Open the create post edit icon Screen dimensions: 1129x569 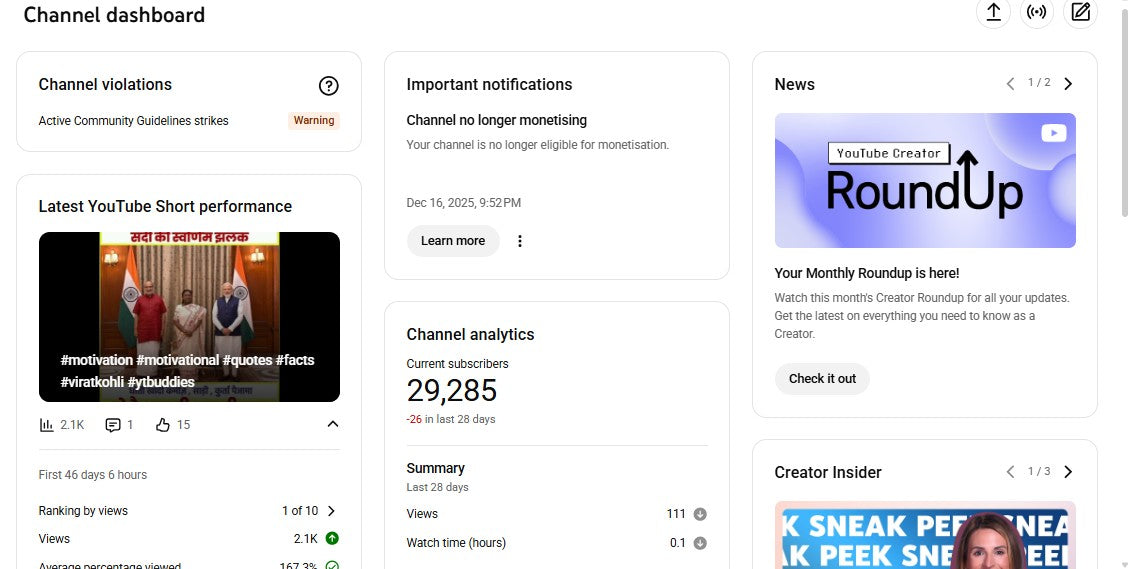point(1080,12)
